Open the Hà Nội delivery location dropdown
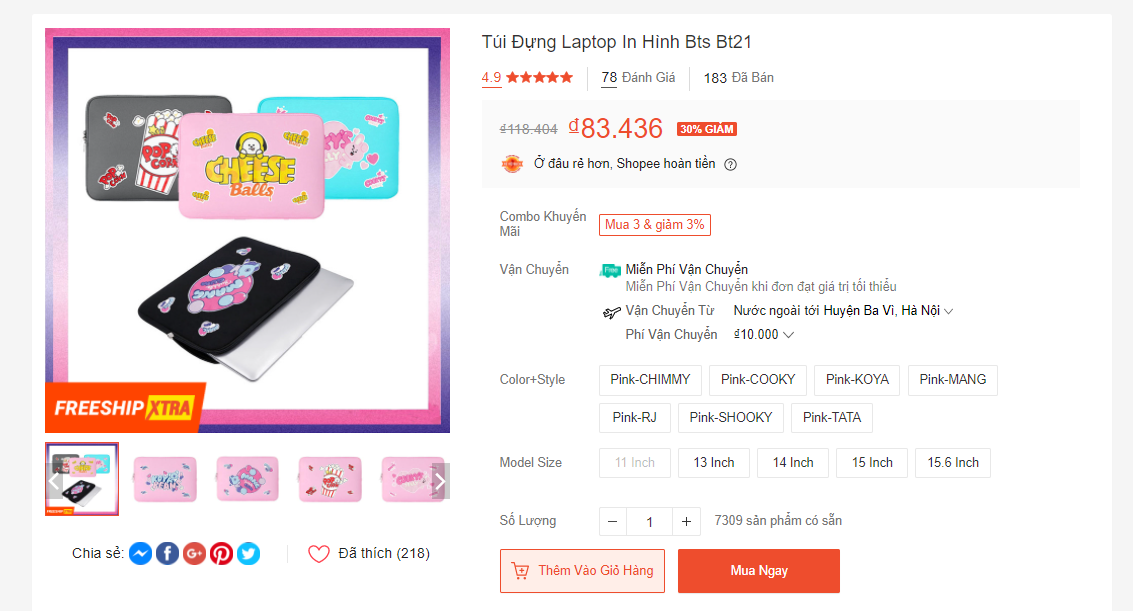This screenshot has width=1133, height=611. pos(947,310)
